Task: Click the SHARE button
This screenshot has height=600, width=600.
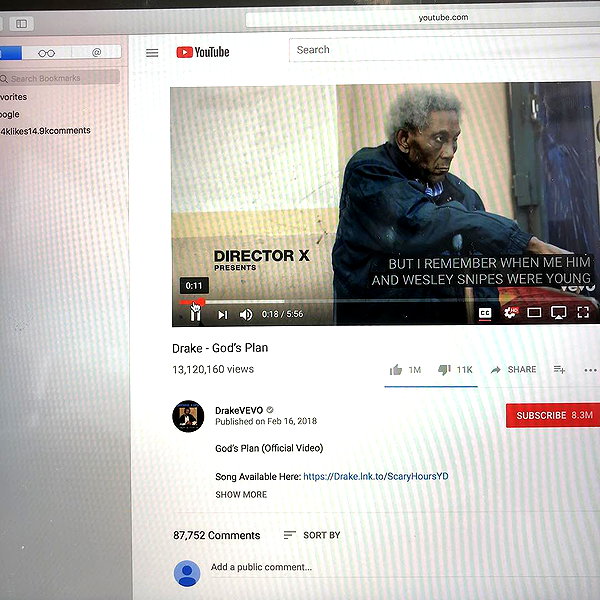Action: [x=513, y=370]
